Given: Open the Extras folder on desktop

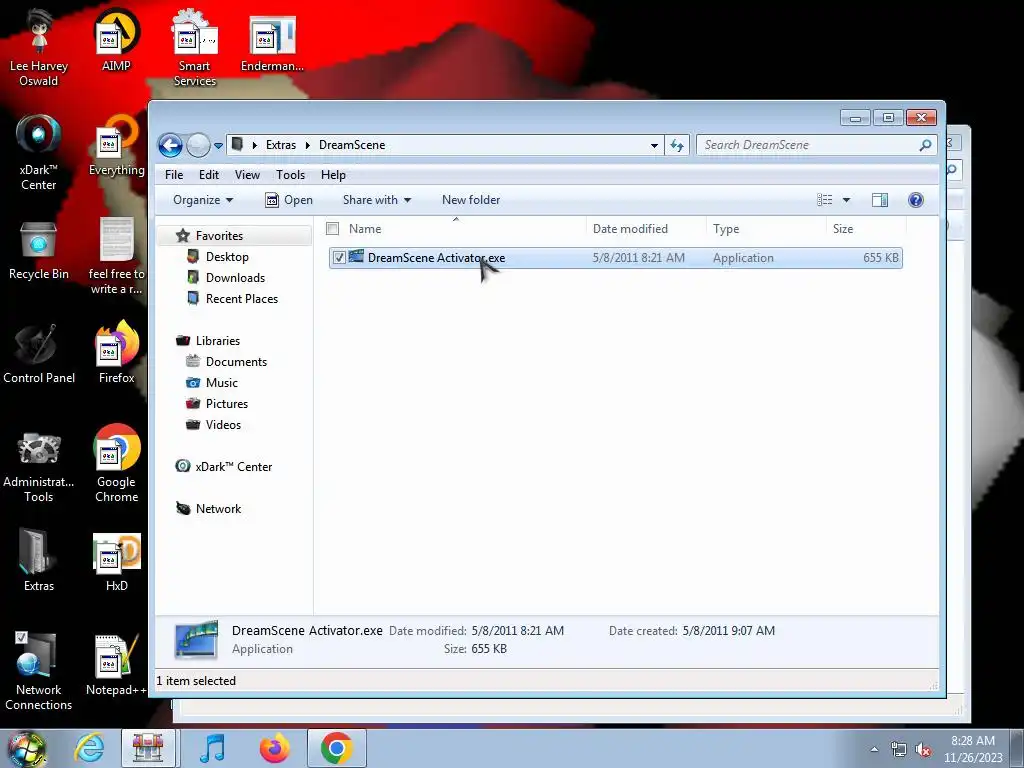Looking at the screenshot, I should pyautogui.click(x=39, y=561).
